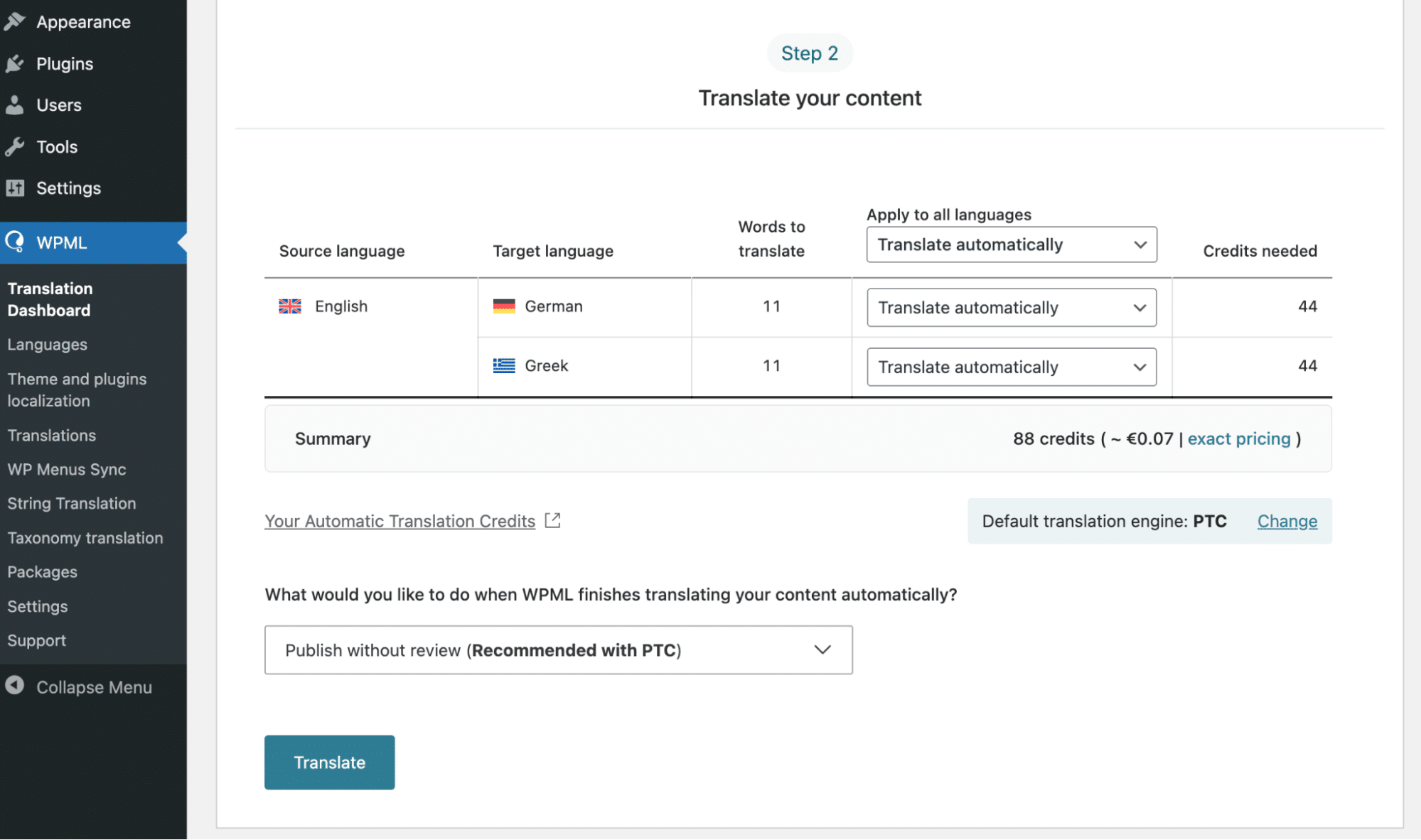Open Taxonomy translation menu item
This screenshot has height=840, width=1421.
85,538
